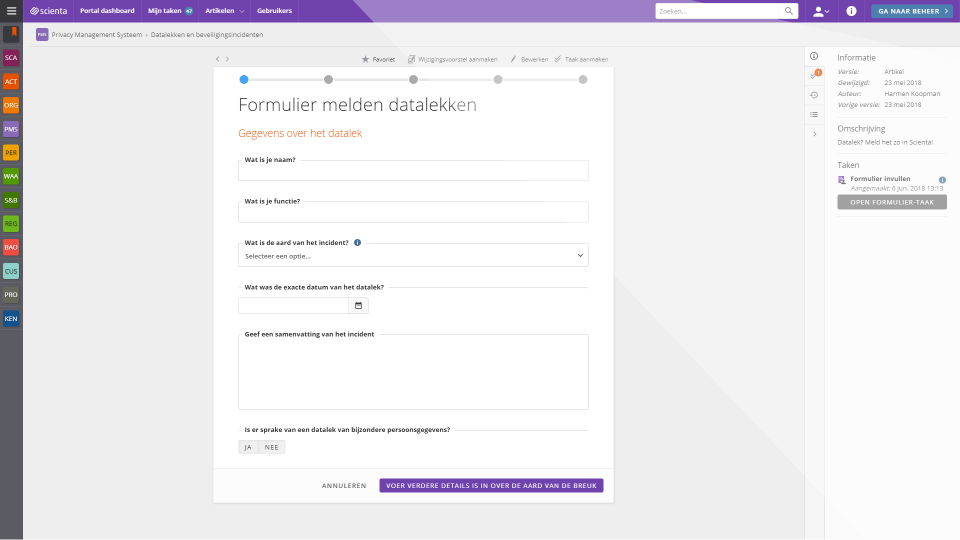The image size is (960, 540).
Task: Open the hamburger menu icon
Action: (x=11, y=11)
